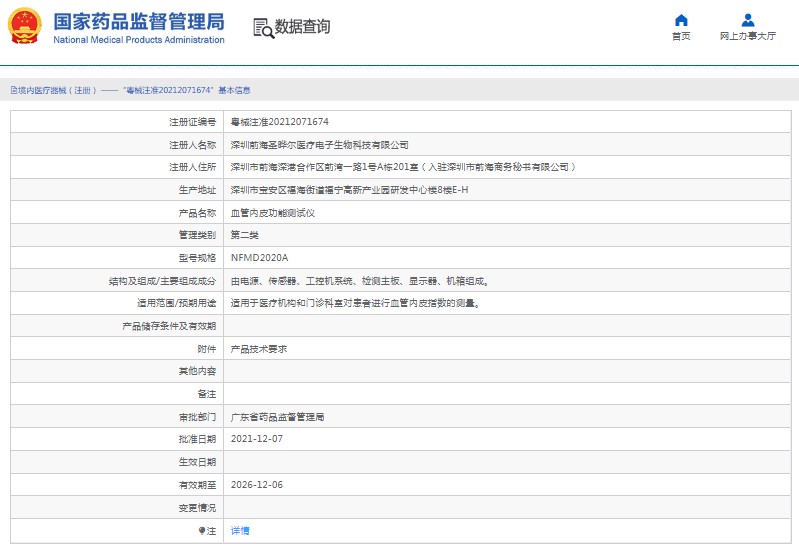
Task: Click the 适用范围/预期用途 label
Action: (x=176, y=303)
